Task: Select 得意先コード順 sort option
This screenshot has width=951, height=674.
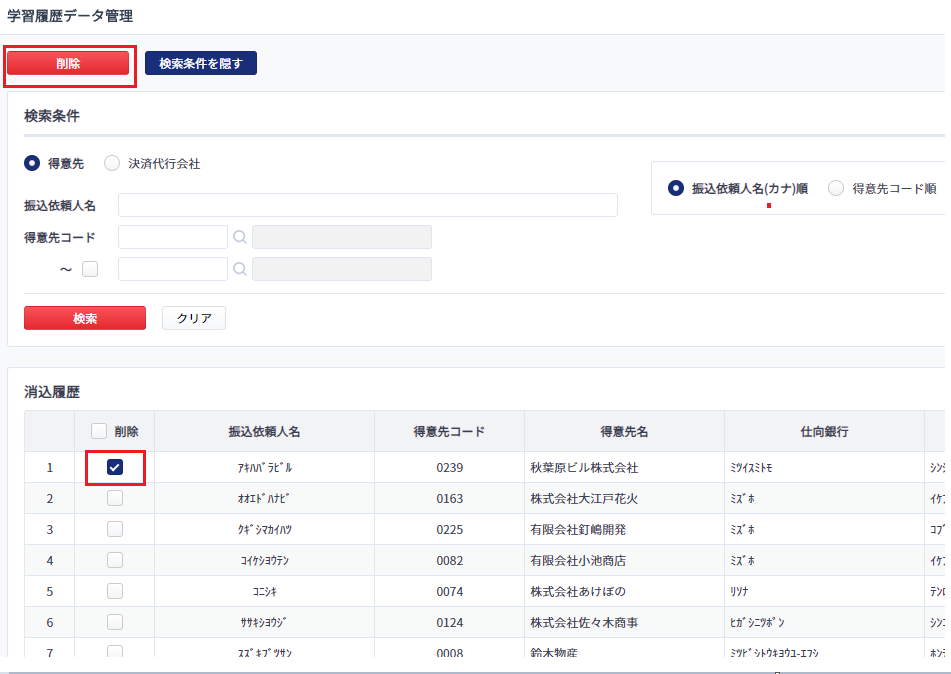Action: pos(836,189)
